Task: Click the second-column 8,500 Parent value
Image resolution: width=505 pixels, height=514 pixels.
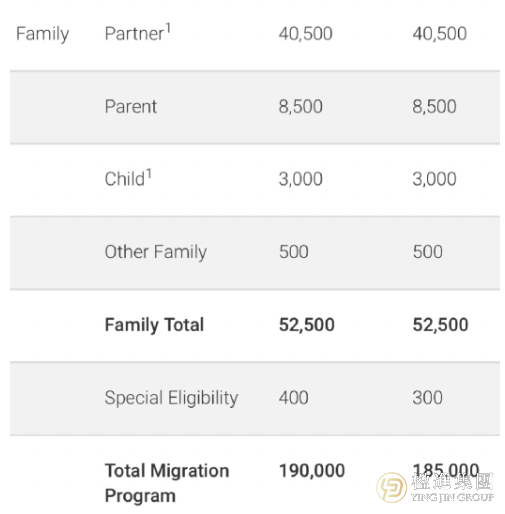Action: 434,107
